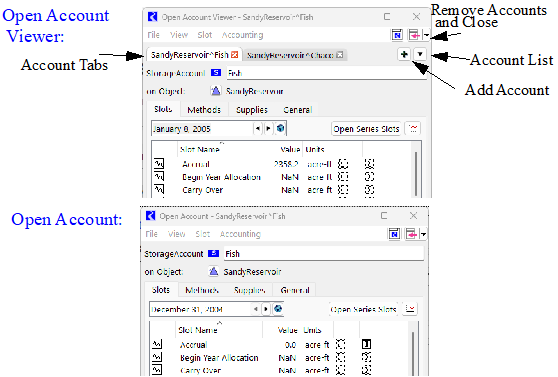Click Accrual series slot icon in Open Account window
Screen dimensions: 558x377
157,344
